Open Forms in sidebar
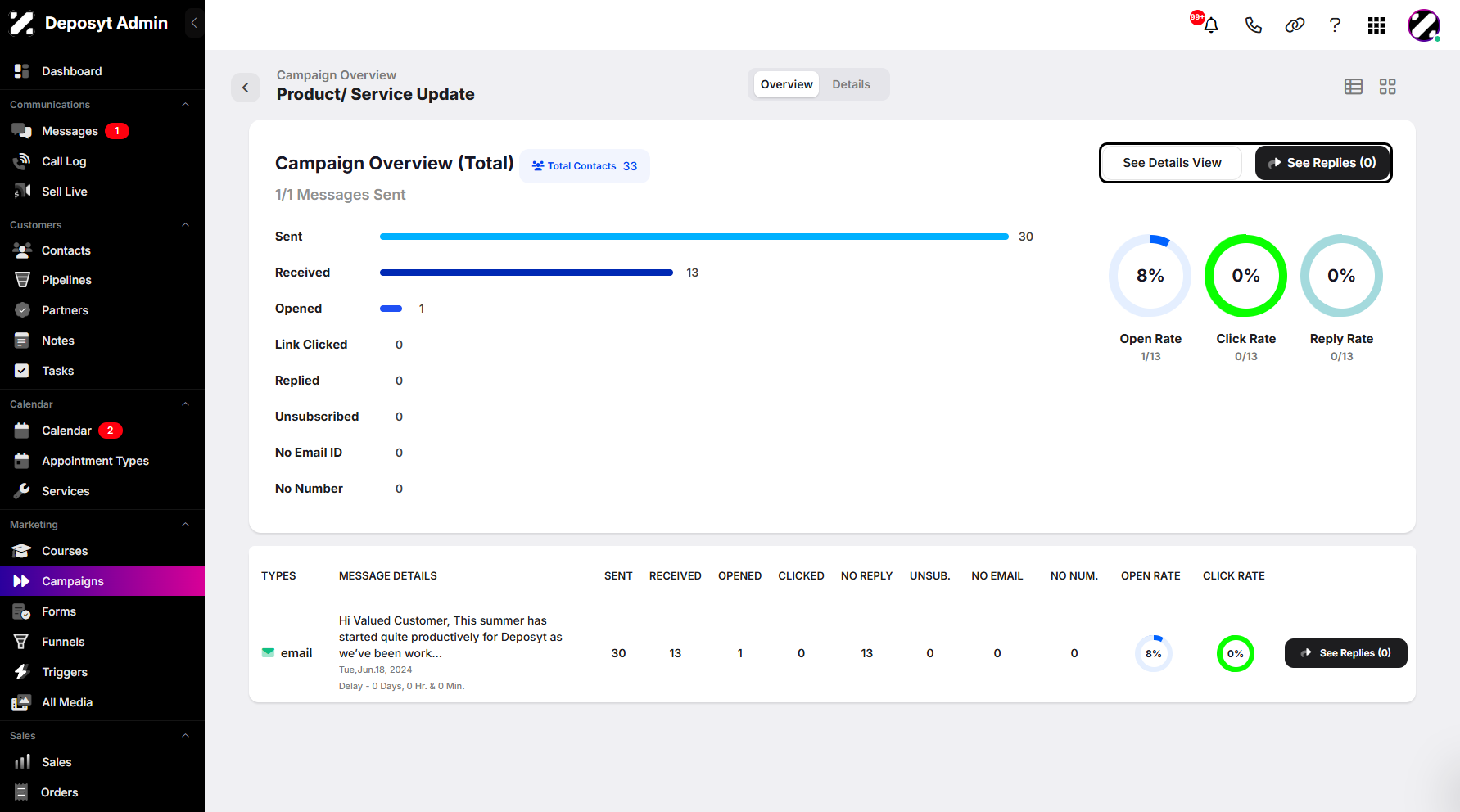Image resolution: width=1460 pixels, height=812 pixels. (102, 611)
